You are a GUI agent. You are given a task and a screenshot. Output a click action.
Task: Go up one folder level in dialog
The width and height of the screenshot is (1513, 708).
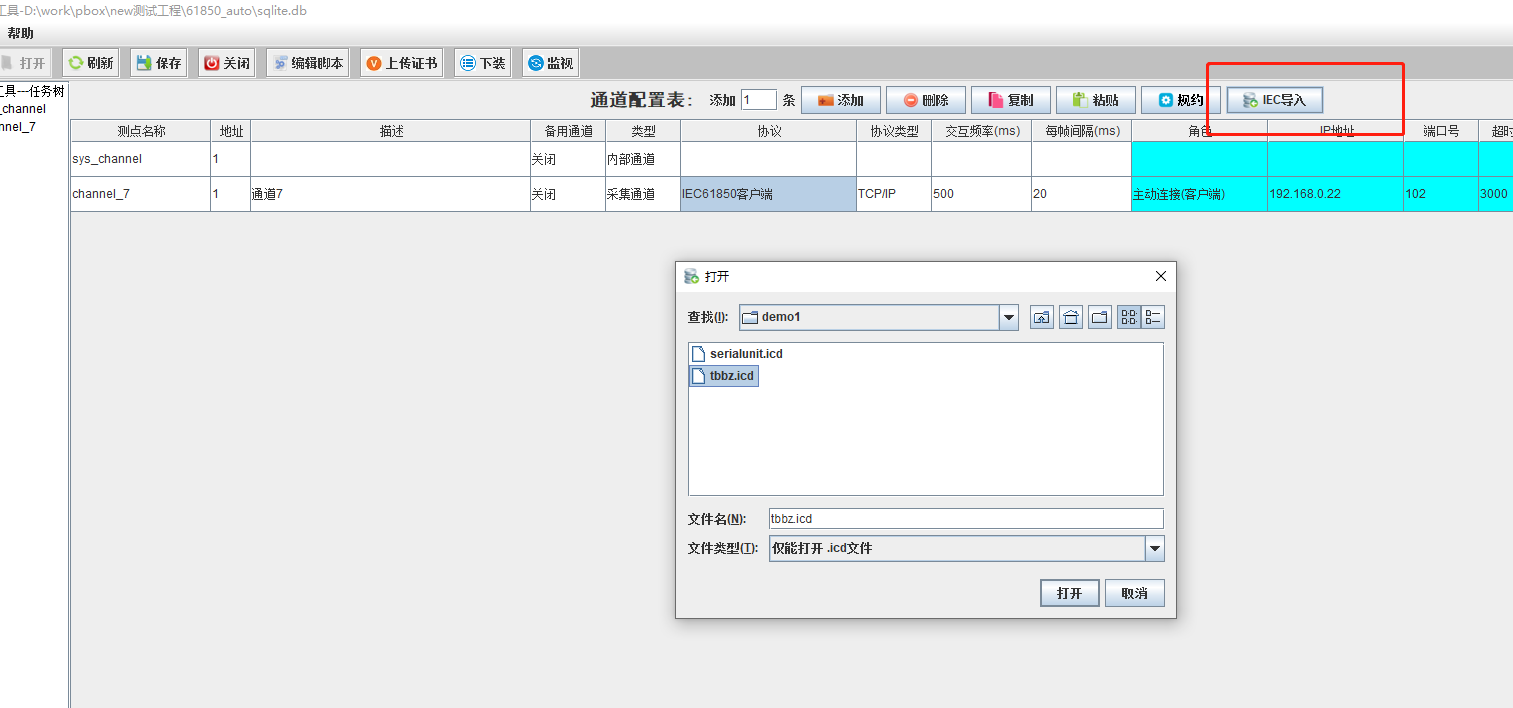click(1042, 318)
